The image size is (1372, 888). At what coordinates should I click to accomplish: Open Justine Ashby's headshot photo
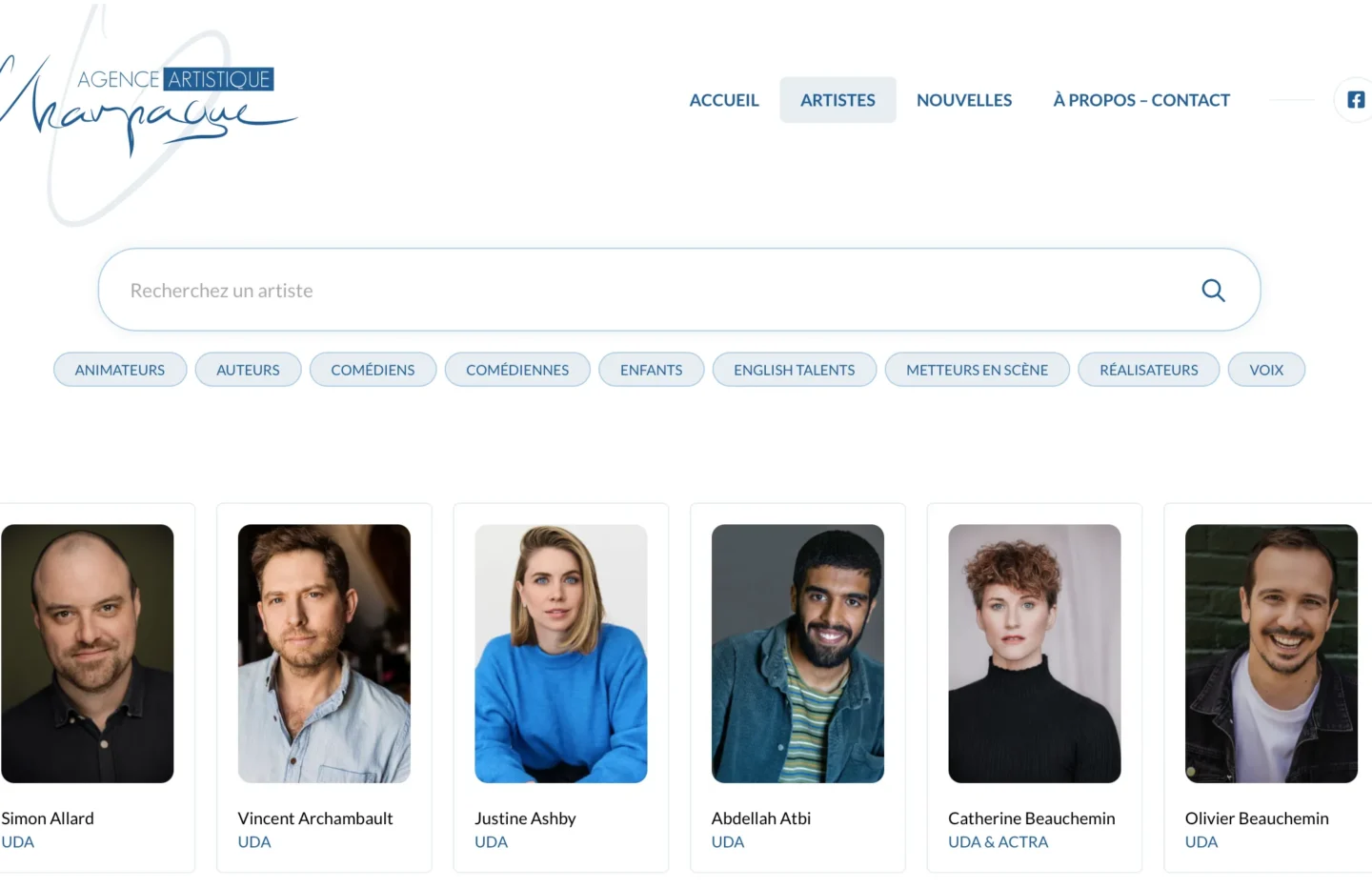click(x=561, y=654)
